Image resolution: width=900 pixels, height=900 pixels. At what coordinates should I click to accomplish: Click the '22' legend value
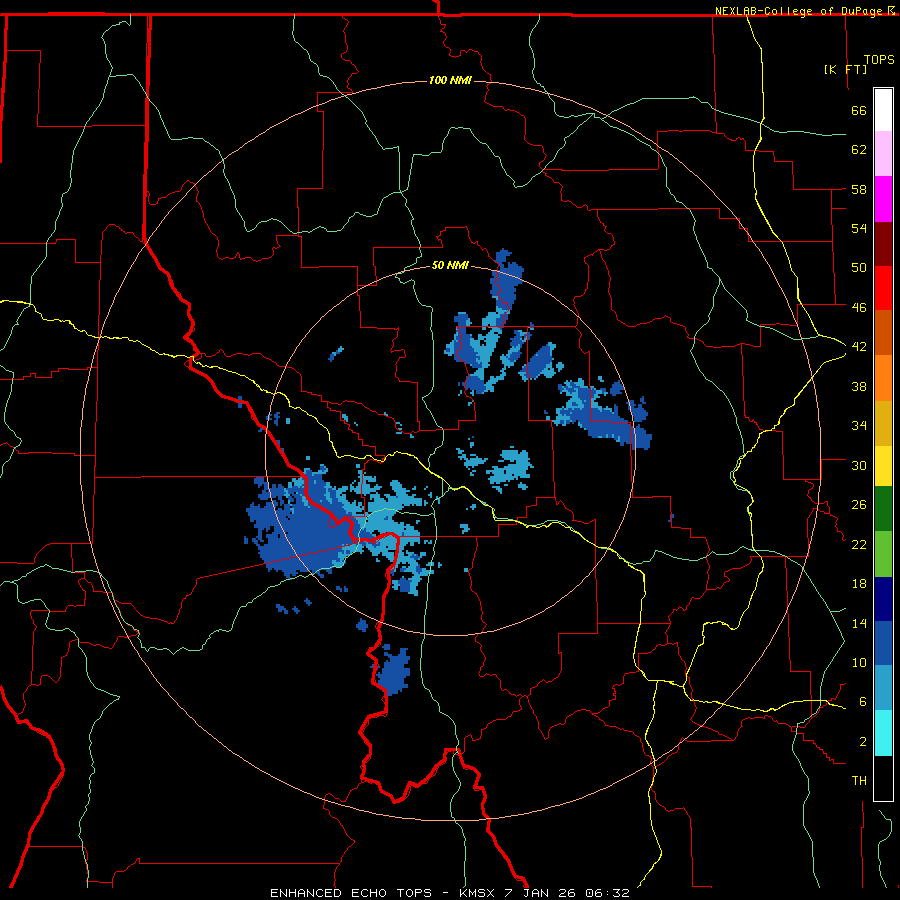tap(859, 545)
